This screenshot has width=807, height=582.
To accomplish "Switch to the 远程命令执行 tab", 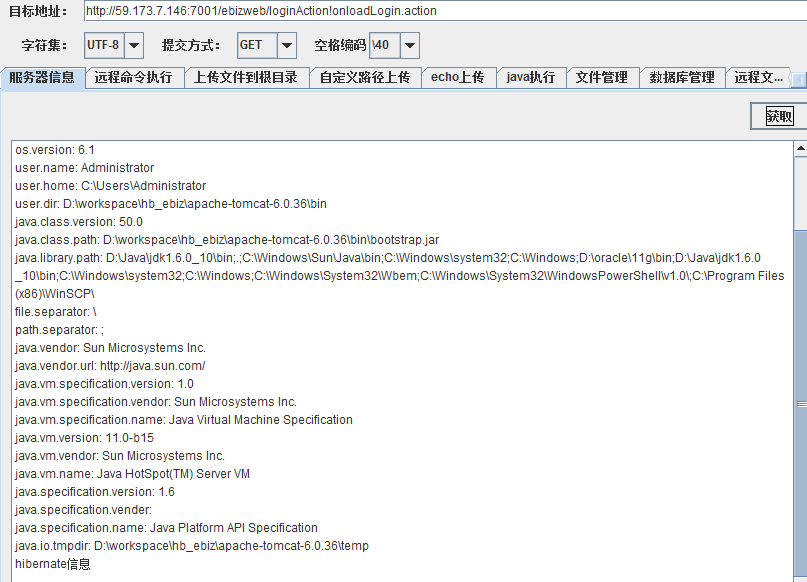I will [x=134, y=77].
